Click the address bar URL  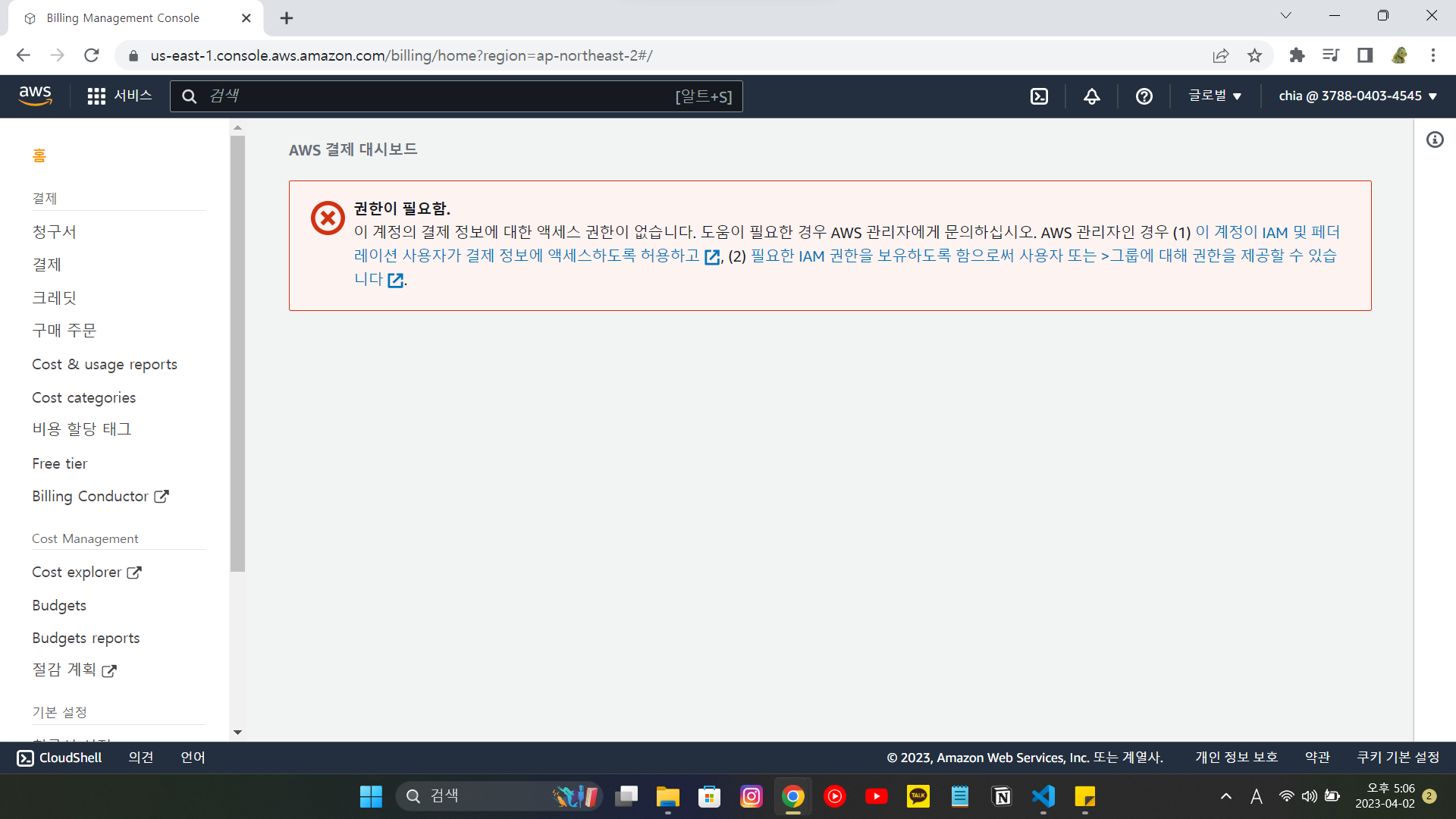[x=401, y=55]
